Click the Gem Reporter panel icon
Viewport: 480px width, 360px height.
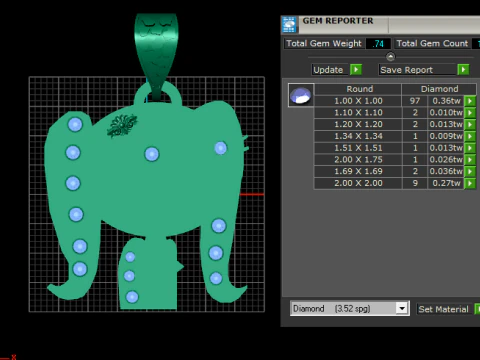289,24
